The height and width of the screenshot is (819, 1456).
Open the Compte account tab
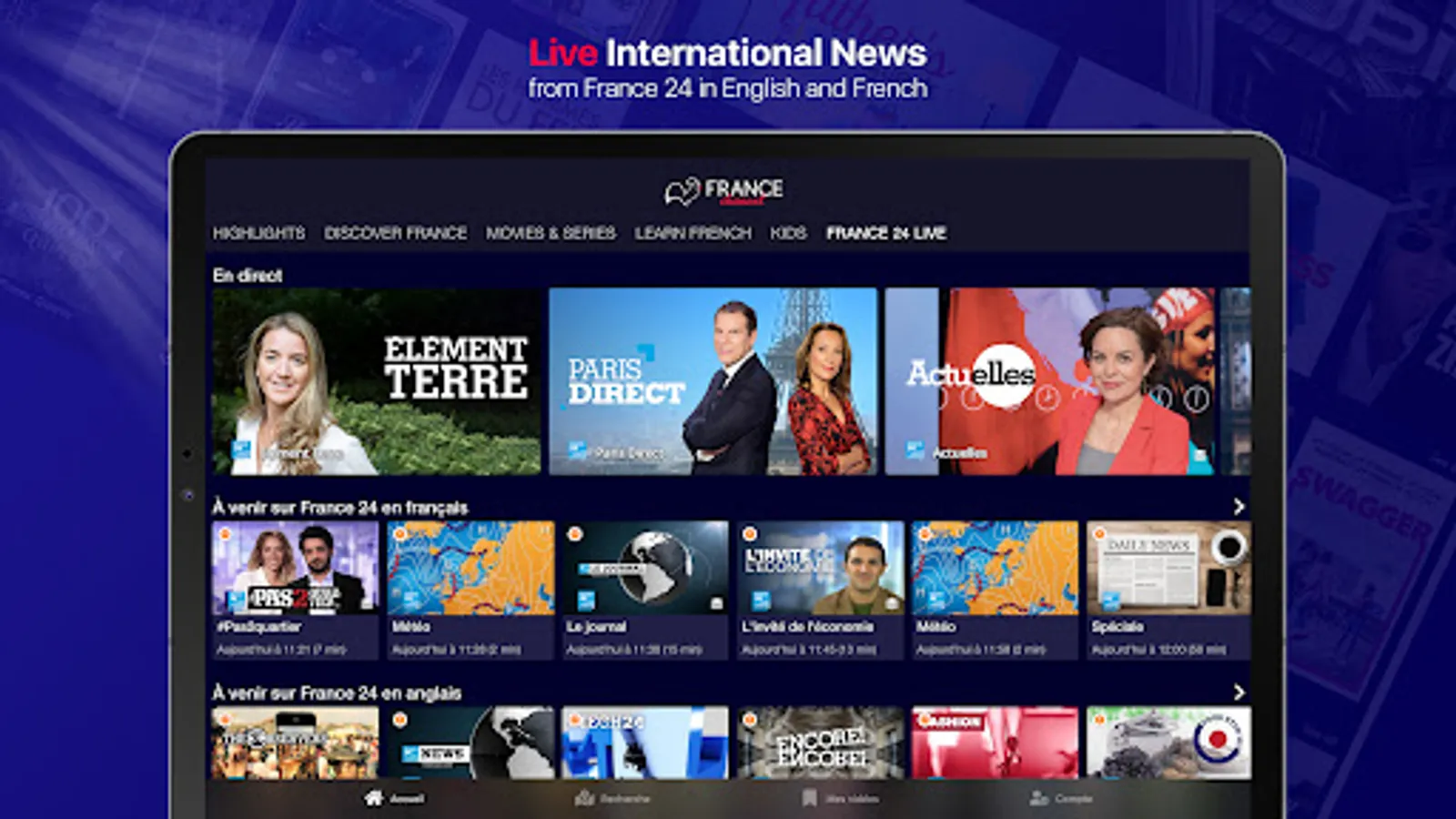(1060, 798)
